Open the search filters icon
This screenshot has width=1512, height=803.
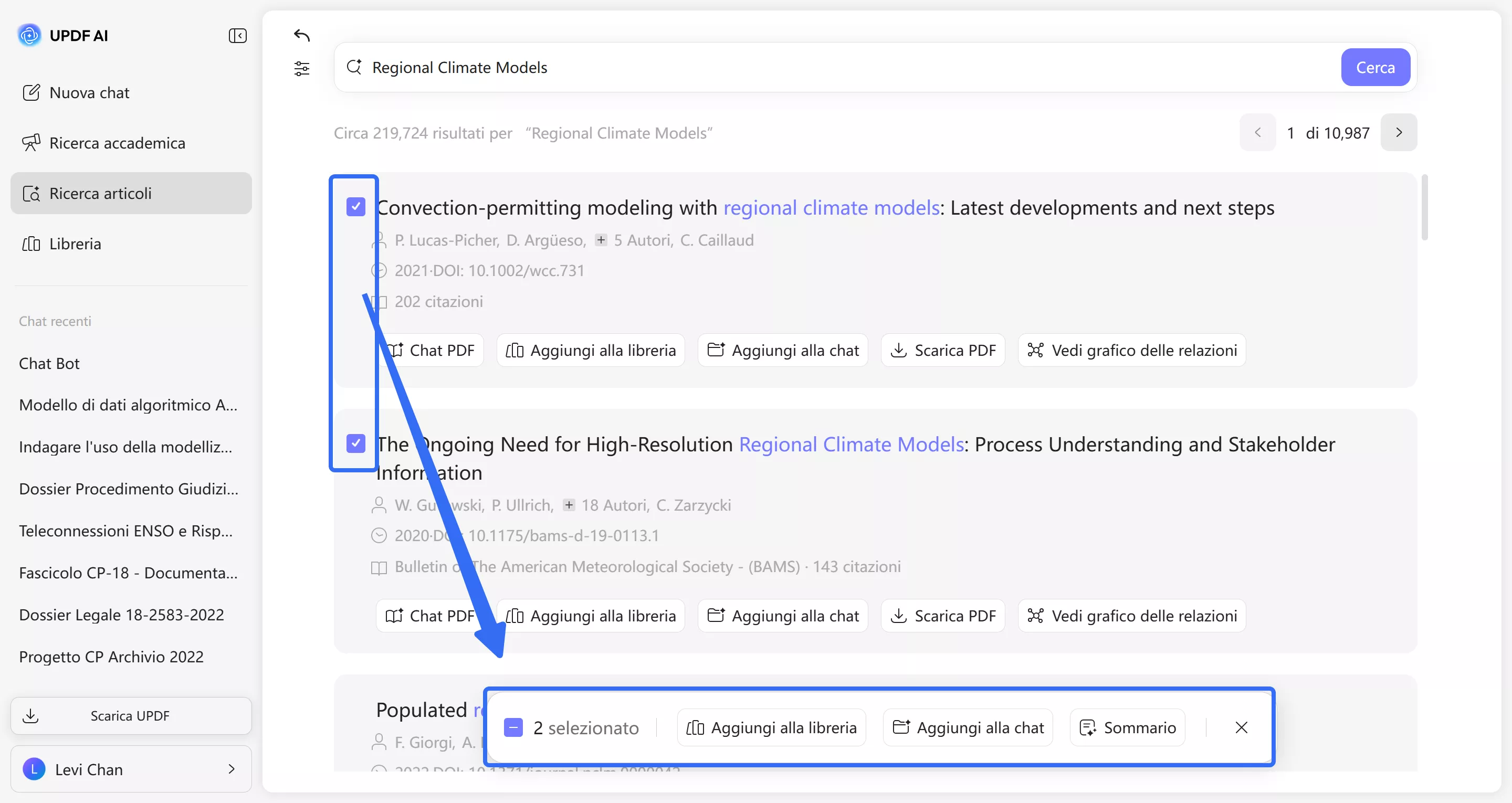pos(302,69)
